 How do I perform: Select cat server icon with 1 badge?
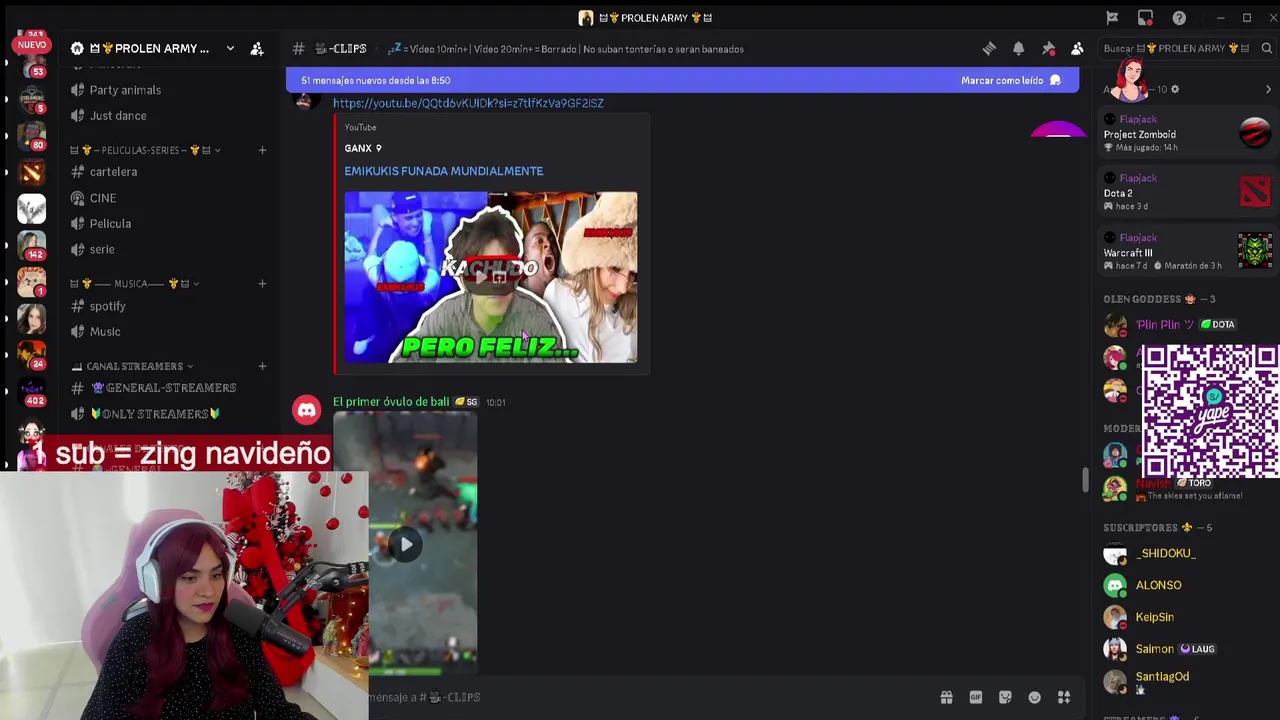31,282
